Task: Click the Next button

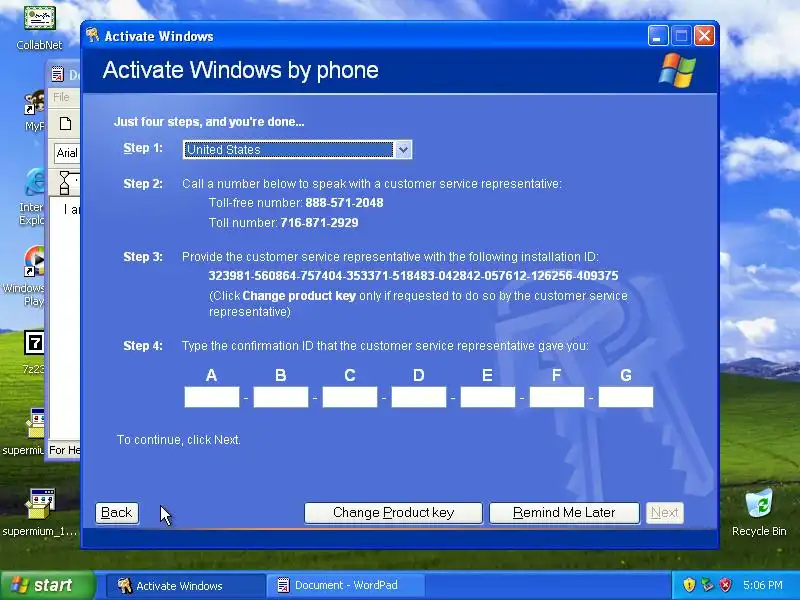Action: click(665, 513)
